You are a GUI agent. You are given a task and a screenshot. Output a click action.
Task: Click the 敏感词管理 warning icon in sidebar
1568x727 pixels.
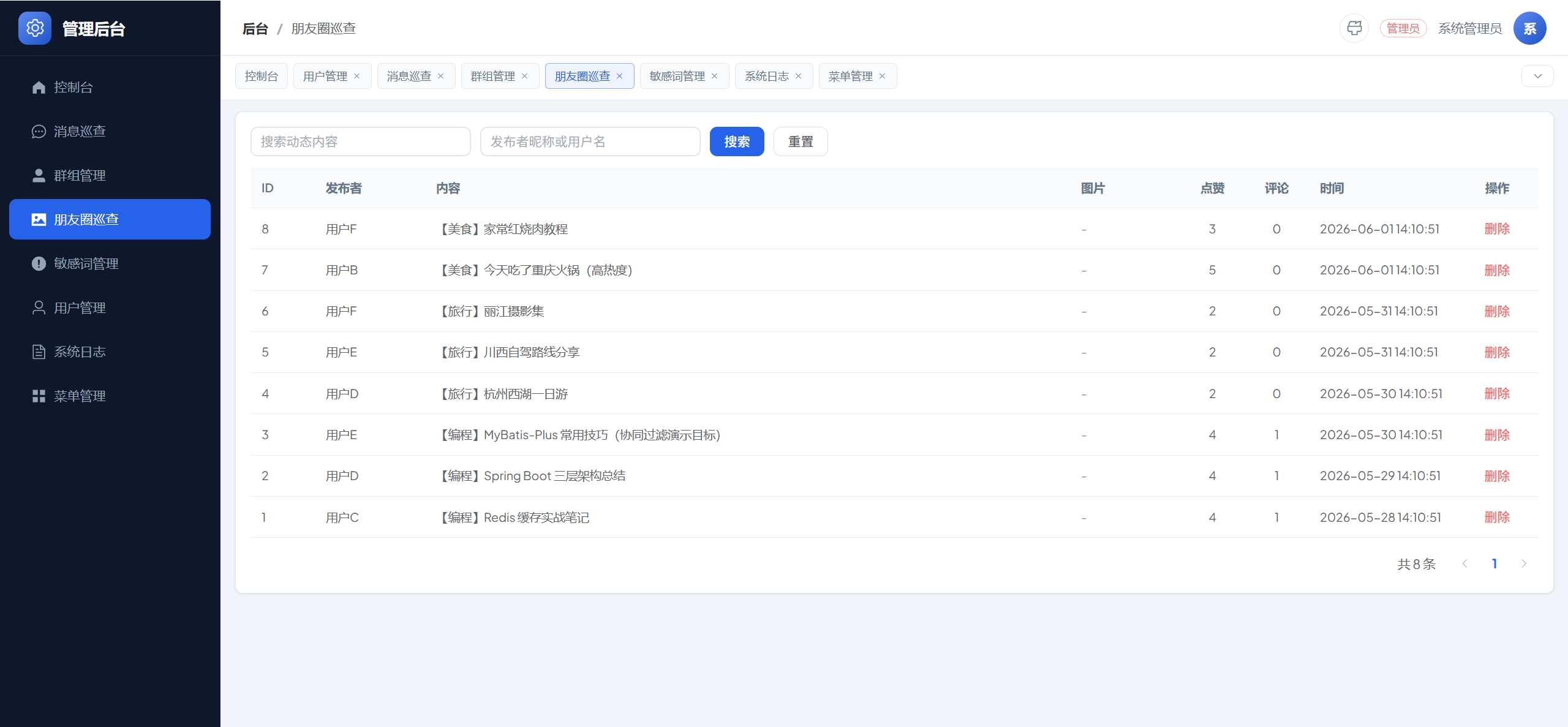pyautogui.click(x=39, y=264)
